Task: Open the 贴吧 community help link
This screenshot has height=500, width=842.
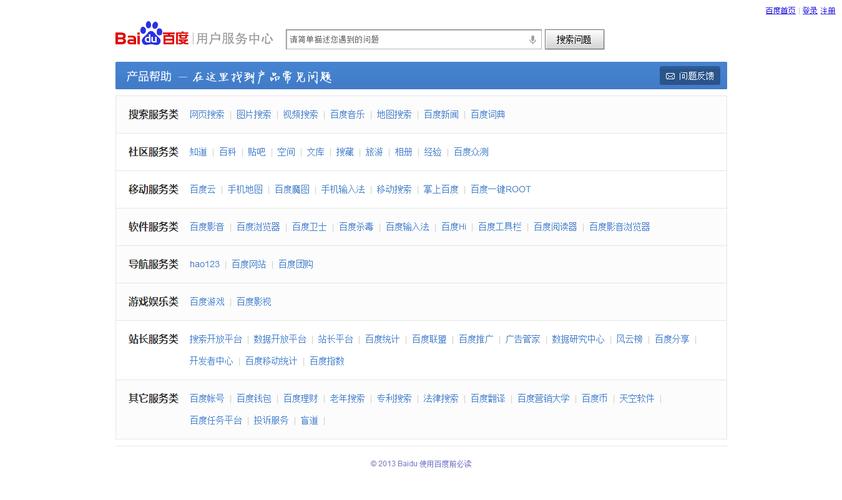Action: coord(257,152)
